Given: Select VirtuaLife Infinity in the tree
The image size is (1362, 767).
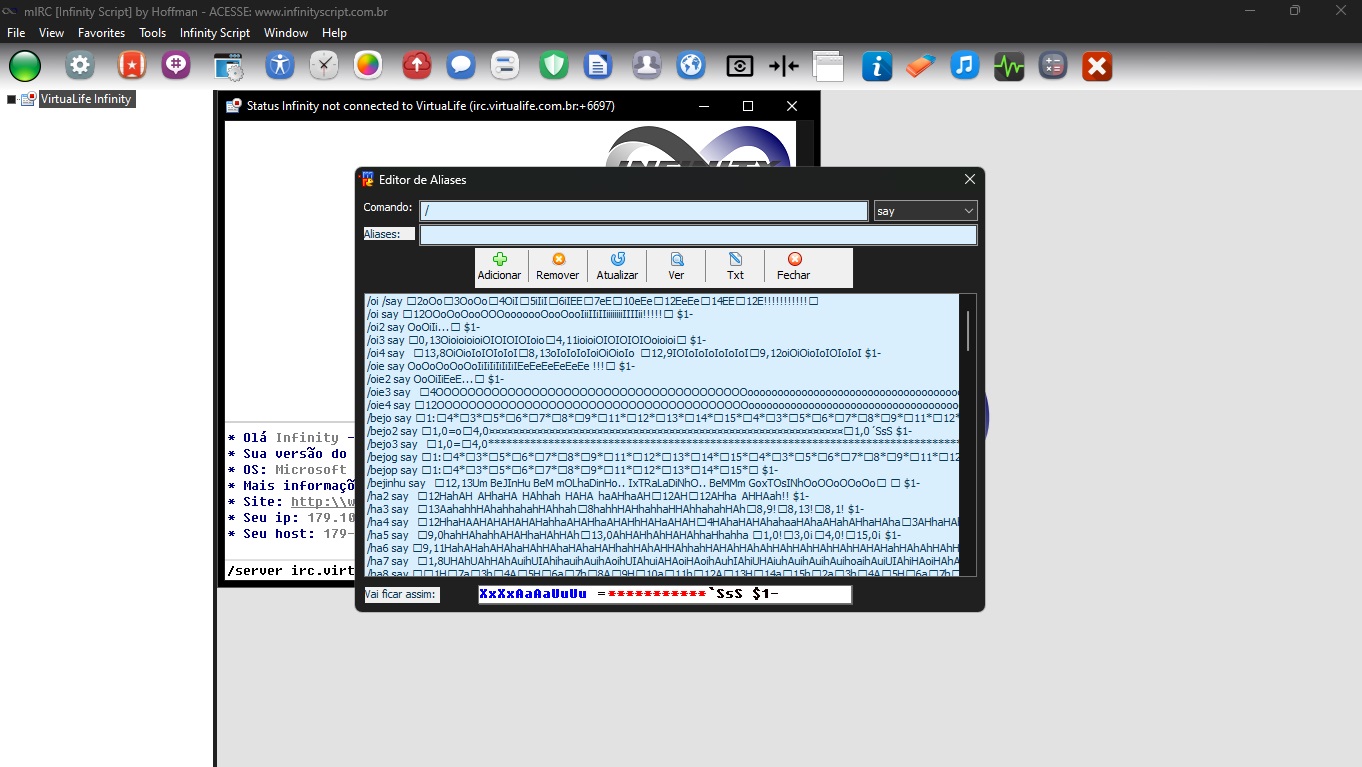Looking at the screenshot, I should 85,99.
